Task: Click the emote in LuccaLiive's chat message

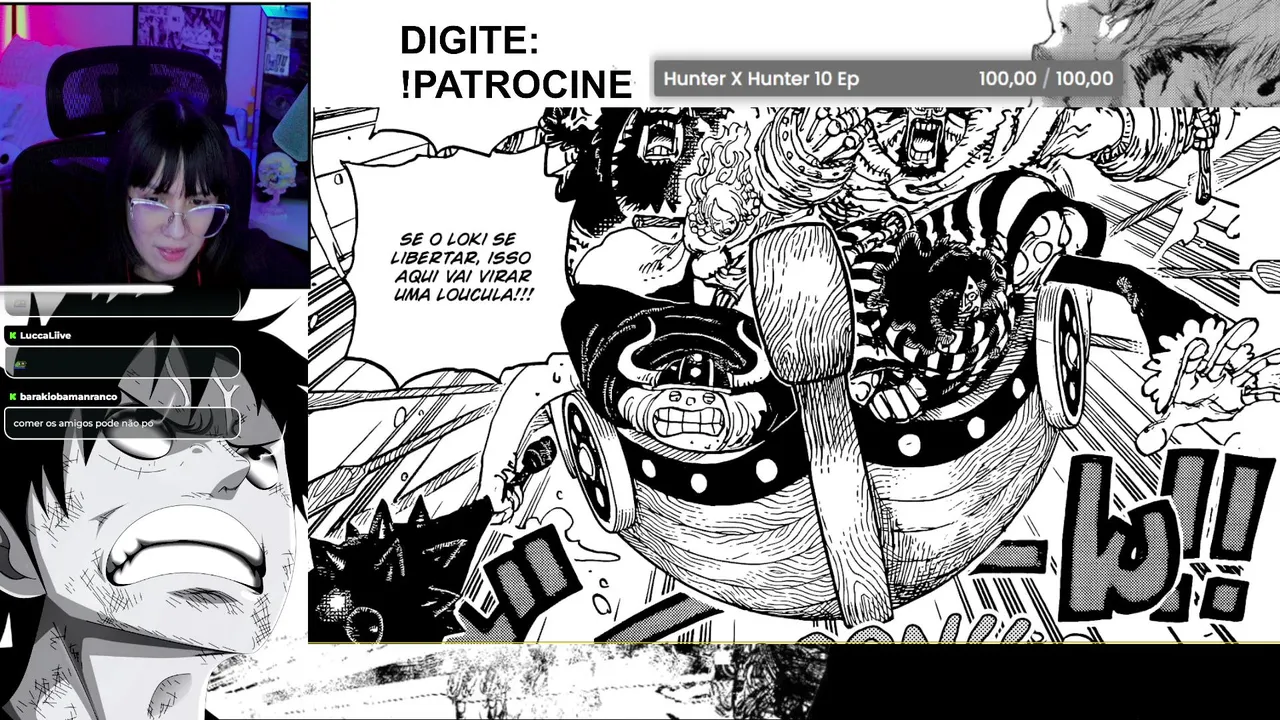Action: [x=20, y=363]
